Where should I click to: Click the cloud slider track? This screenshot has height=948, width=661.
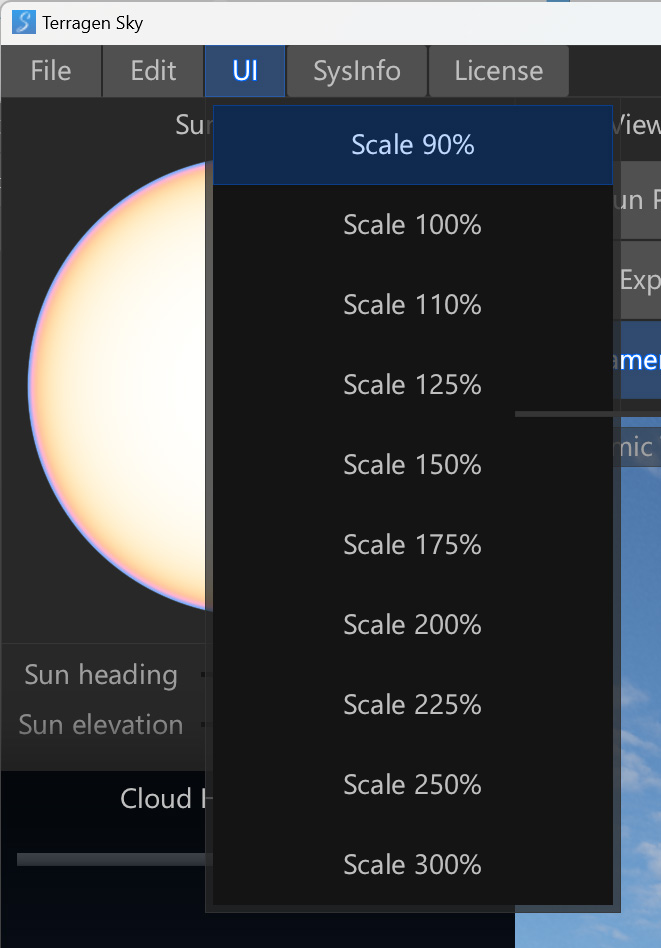tap(110, 859)
